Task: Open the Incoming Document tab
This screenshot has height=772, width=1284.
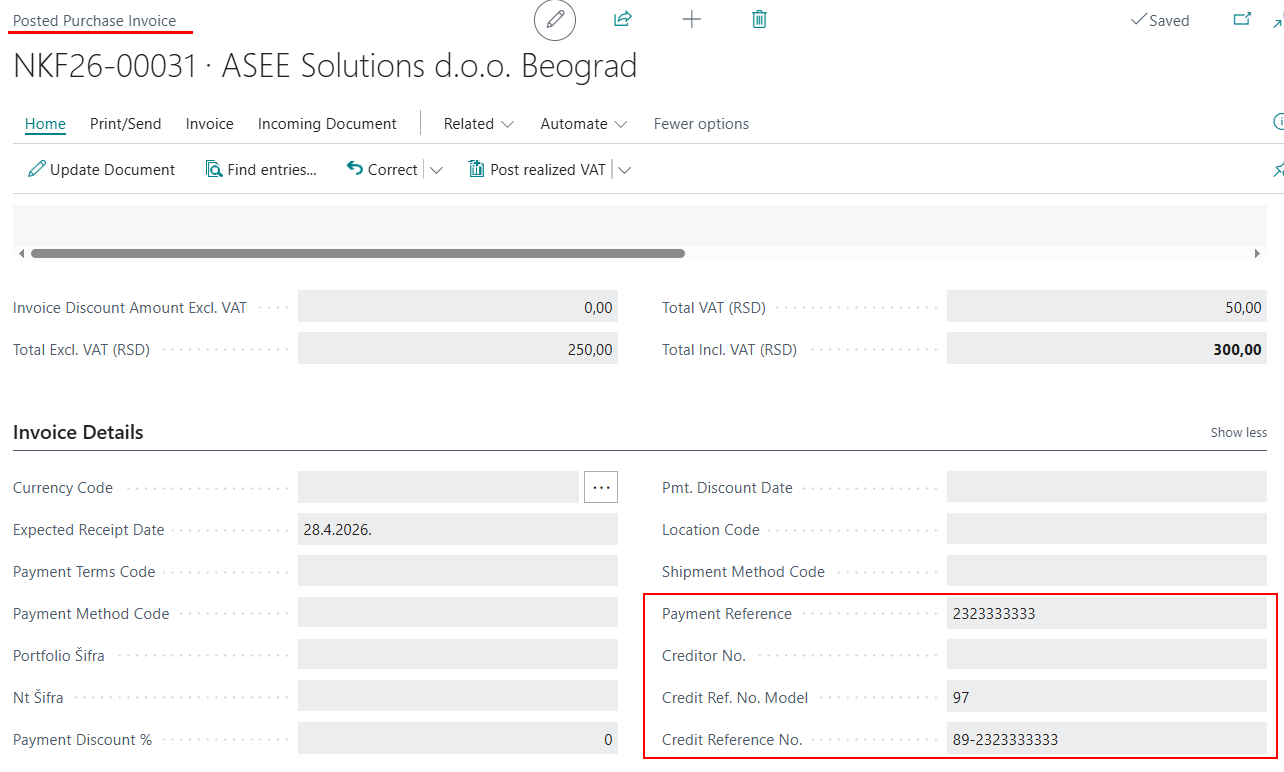Action: tap(327, 124)
